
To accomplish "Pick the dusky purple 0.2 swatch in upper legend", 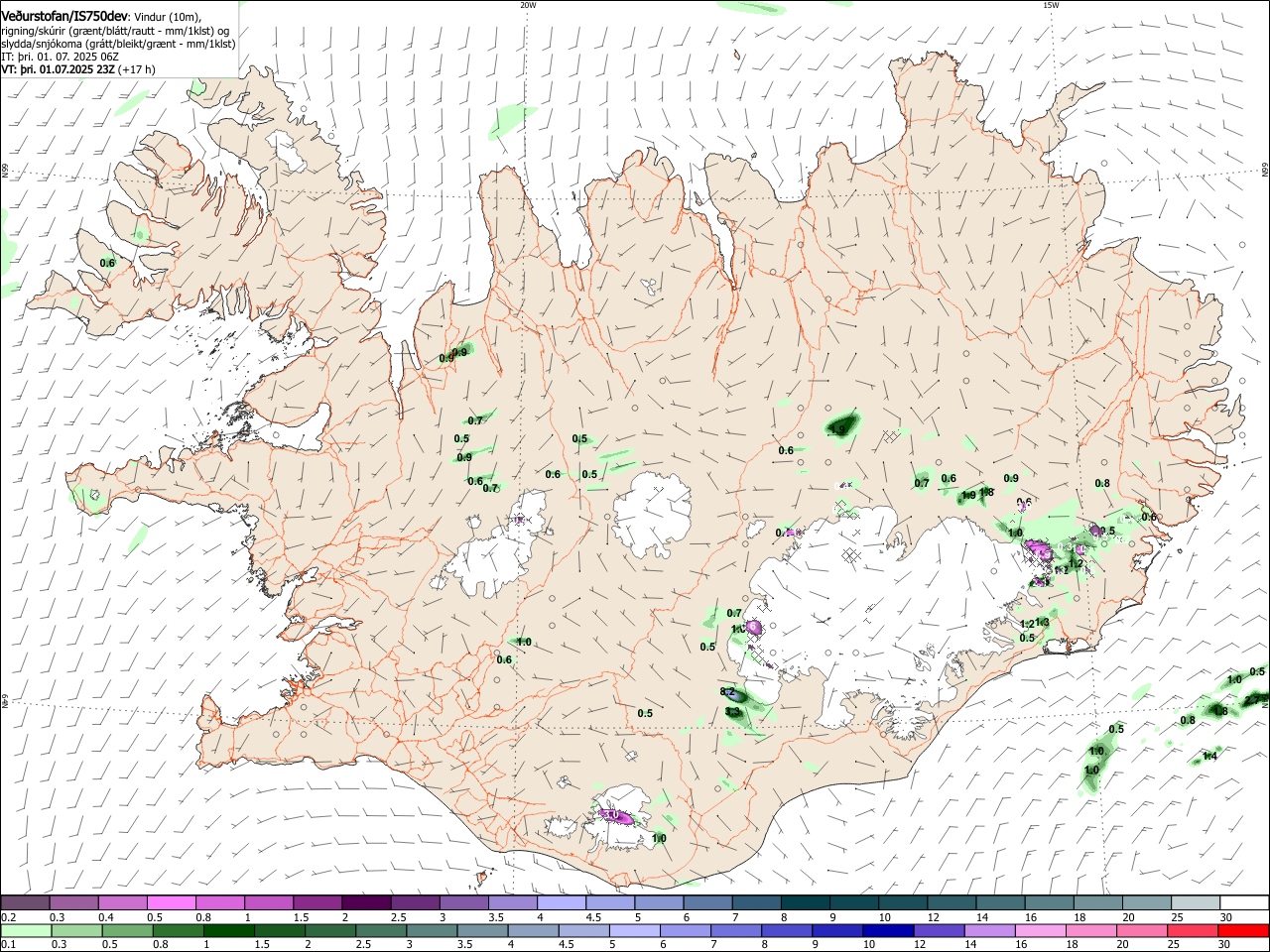I will click(25, 902).
